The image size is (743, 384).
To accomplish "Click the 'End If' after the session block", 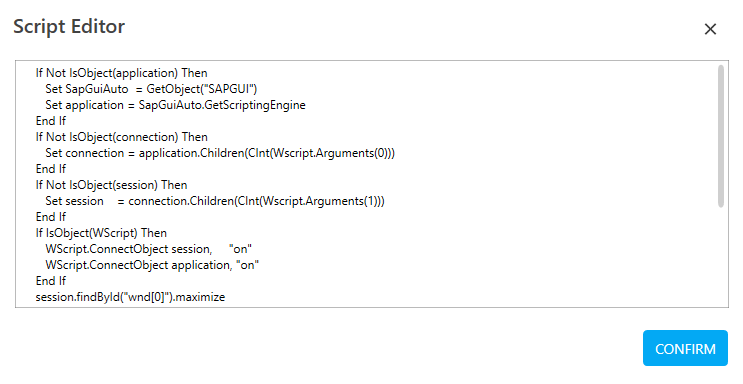I will pyautogui.click(x=51, y=217).
